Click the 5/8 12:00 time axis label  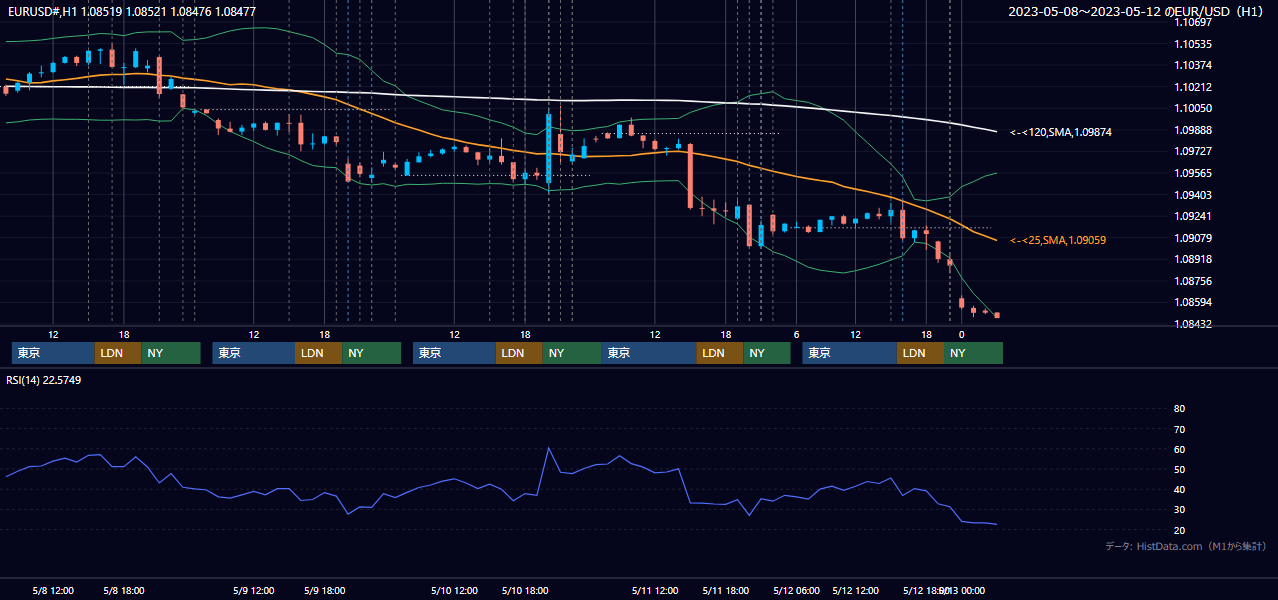tap(54, 591)
